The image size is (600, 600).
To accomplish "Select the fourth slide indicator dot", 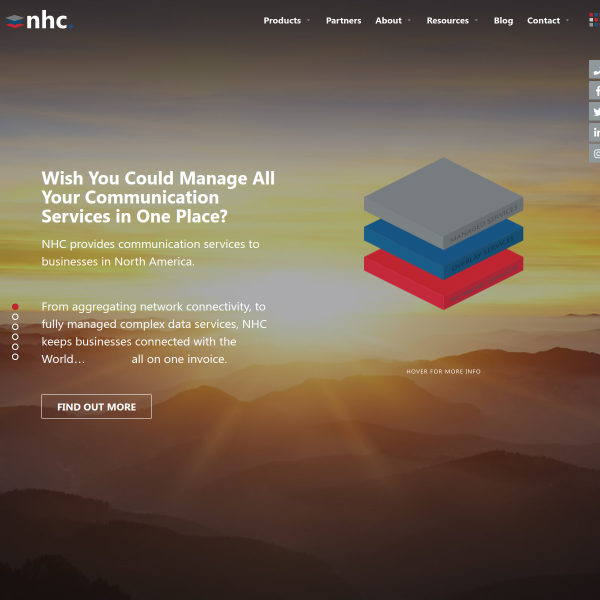I will (x=15, y=337).
